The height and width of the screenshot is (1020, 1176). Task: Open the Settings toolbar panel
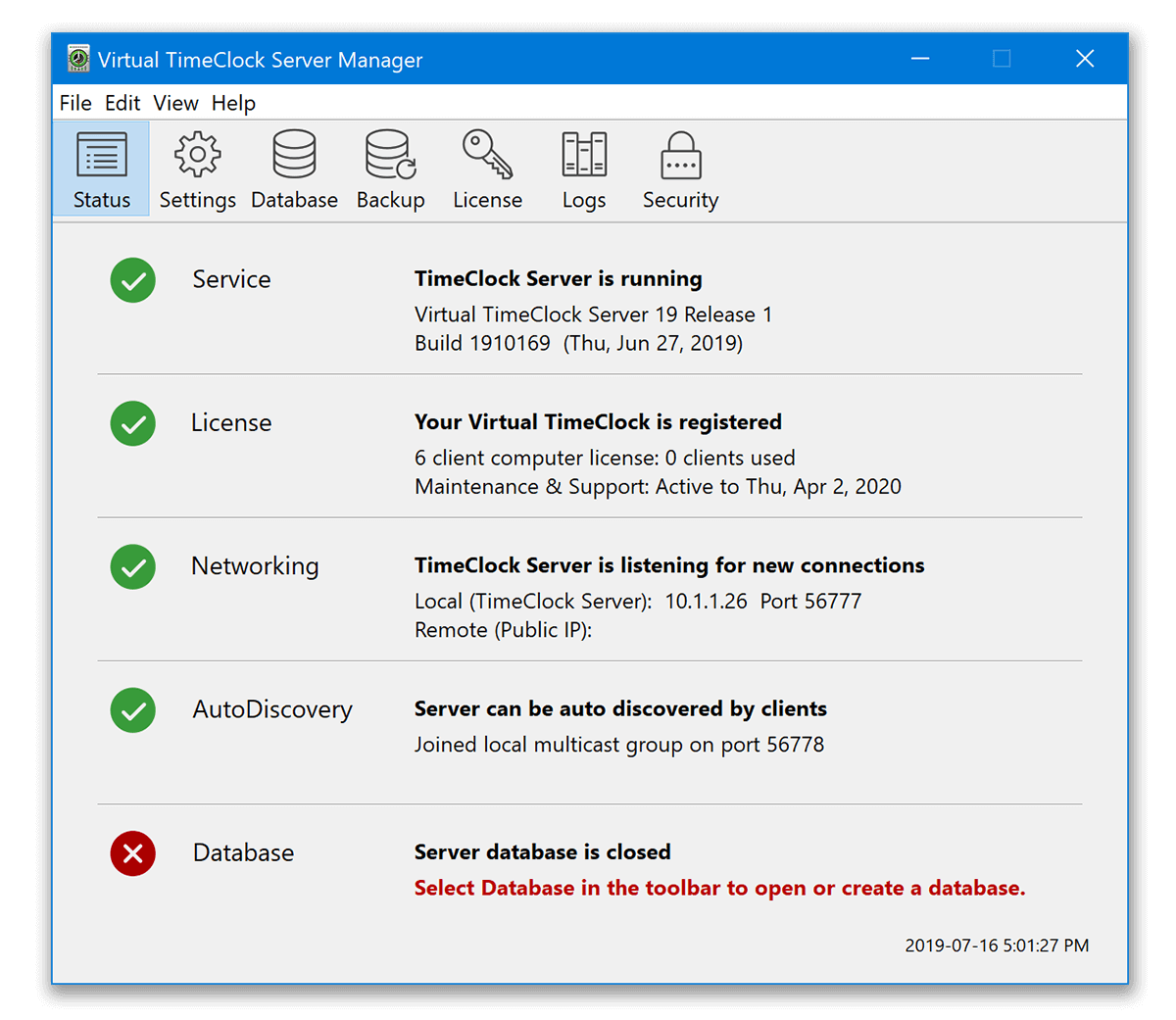[196, 169]
